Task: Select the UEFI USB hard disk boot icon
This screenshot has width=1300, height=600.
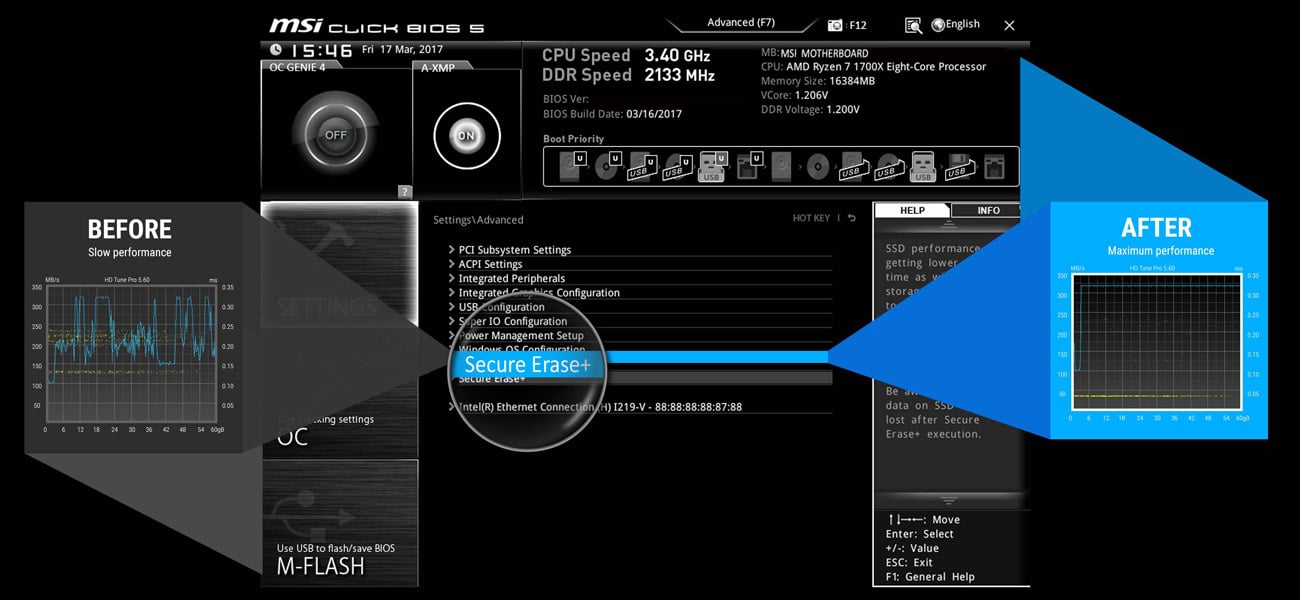Action: point(641,166)
